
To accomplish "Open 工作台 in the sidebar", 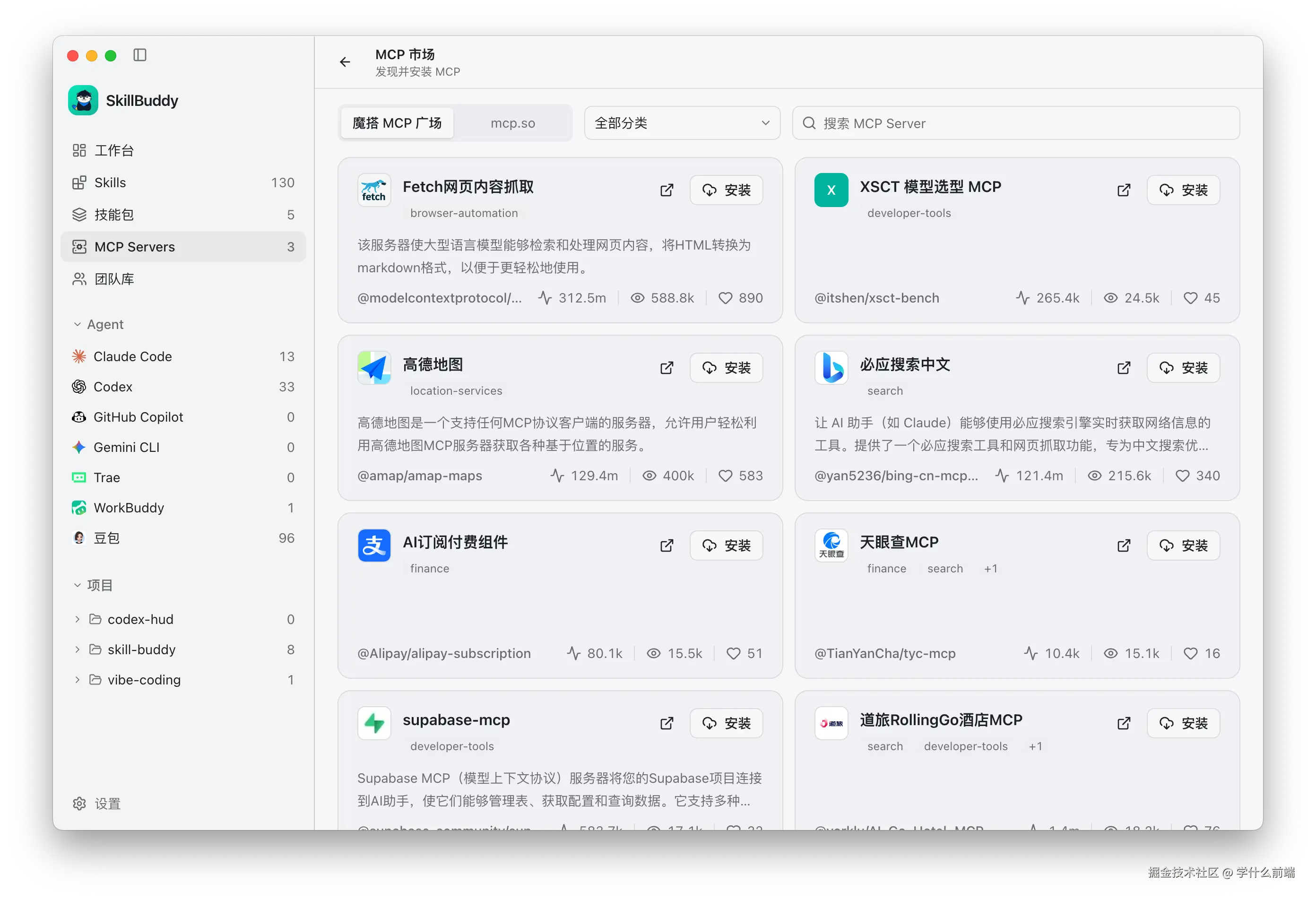I will coord(183,151).
